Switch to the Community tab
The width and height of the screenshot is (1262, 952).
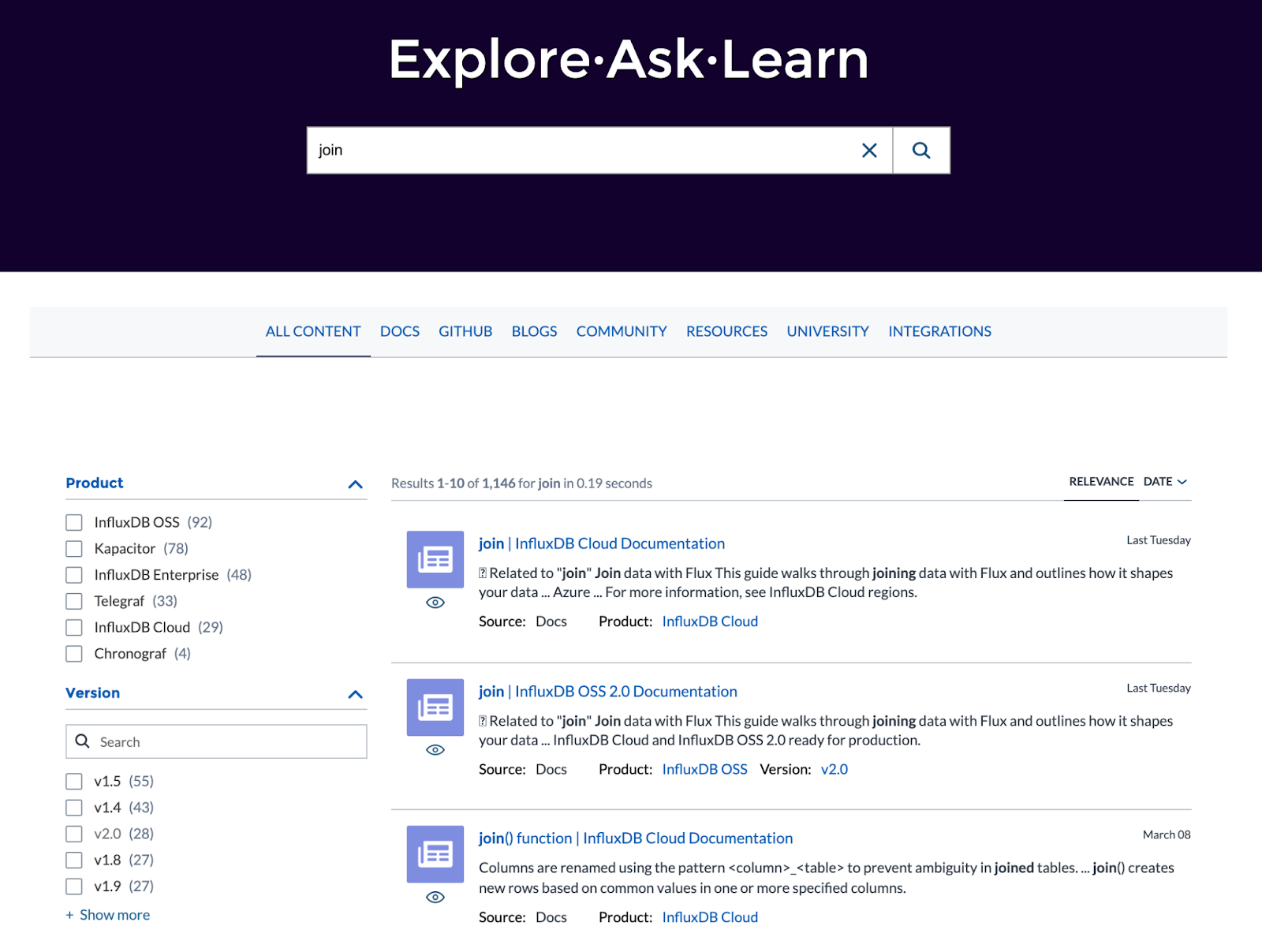[x=621, y=332]
